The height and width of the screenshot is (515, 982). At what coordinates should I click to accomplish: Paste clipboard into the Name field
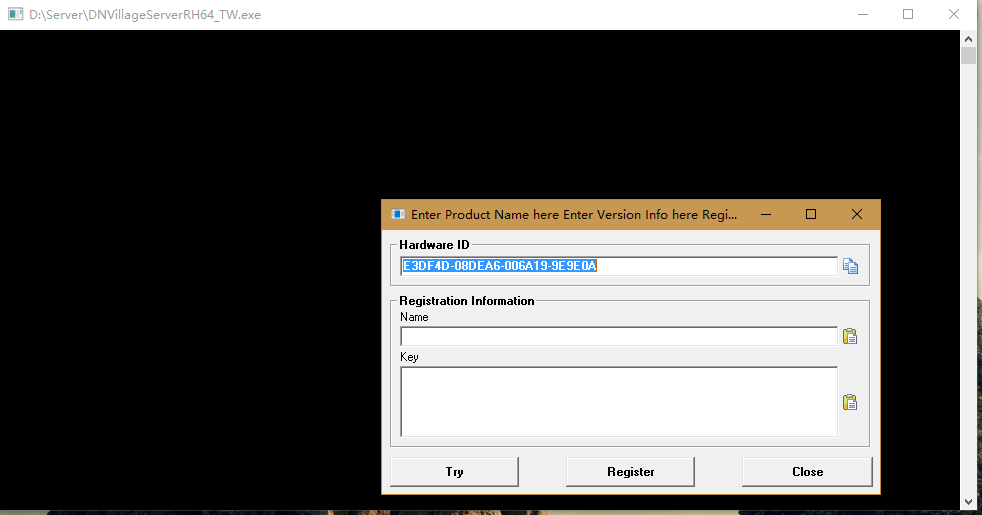click(x=850, y=336)
